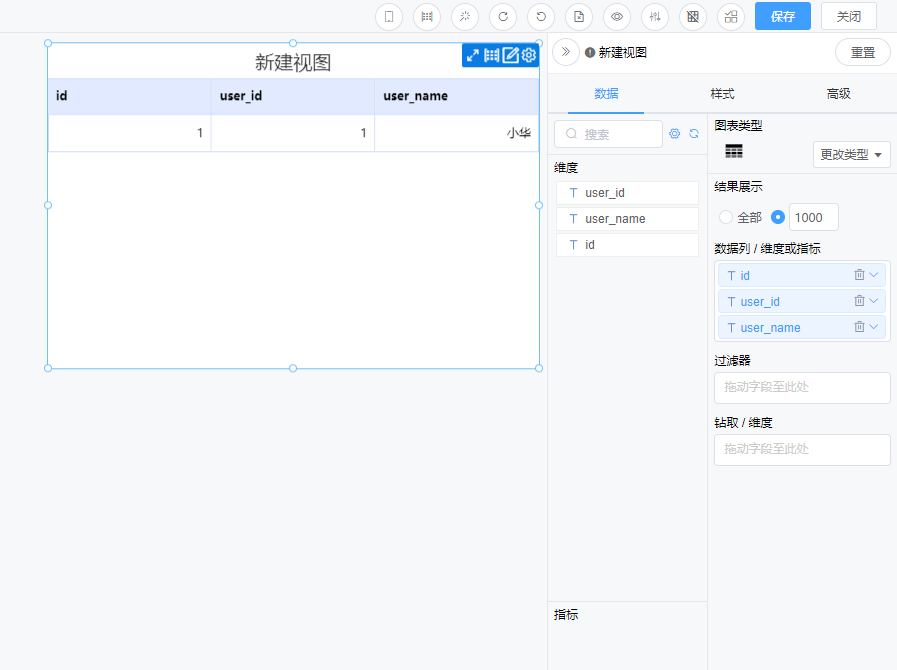897x670 pixels.
Task: Click the eye preview icon in top toolbar
Action: click(x=617, y=17)
